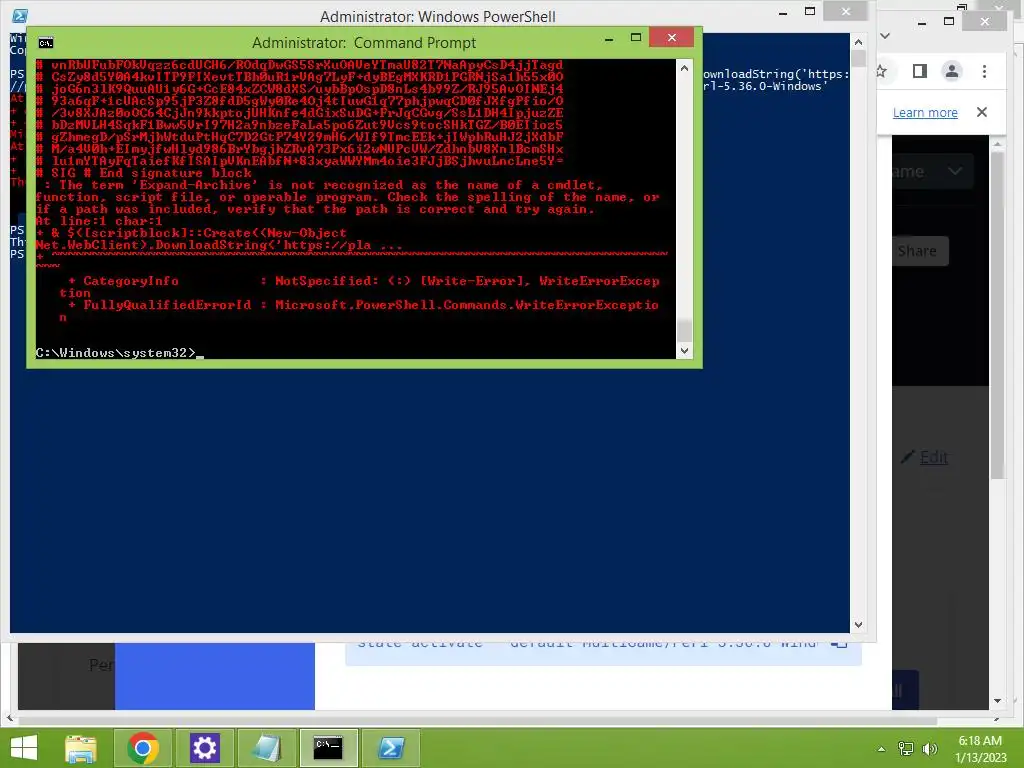1024x768 pixels.
Task: Open the Learn more link in Chrome
Action: (925, 112)
